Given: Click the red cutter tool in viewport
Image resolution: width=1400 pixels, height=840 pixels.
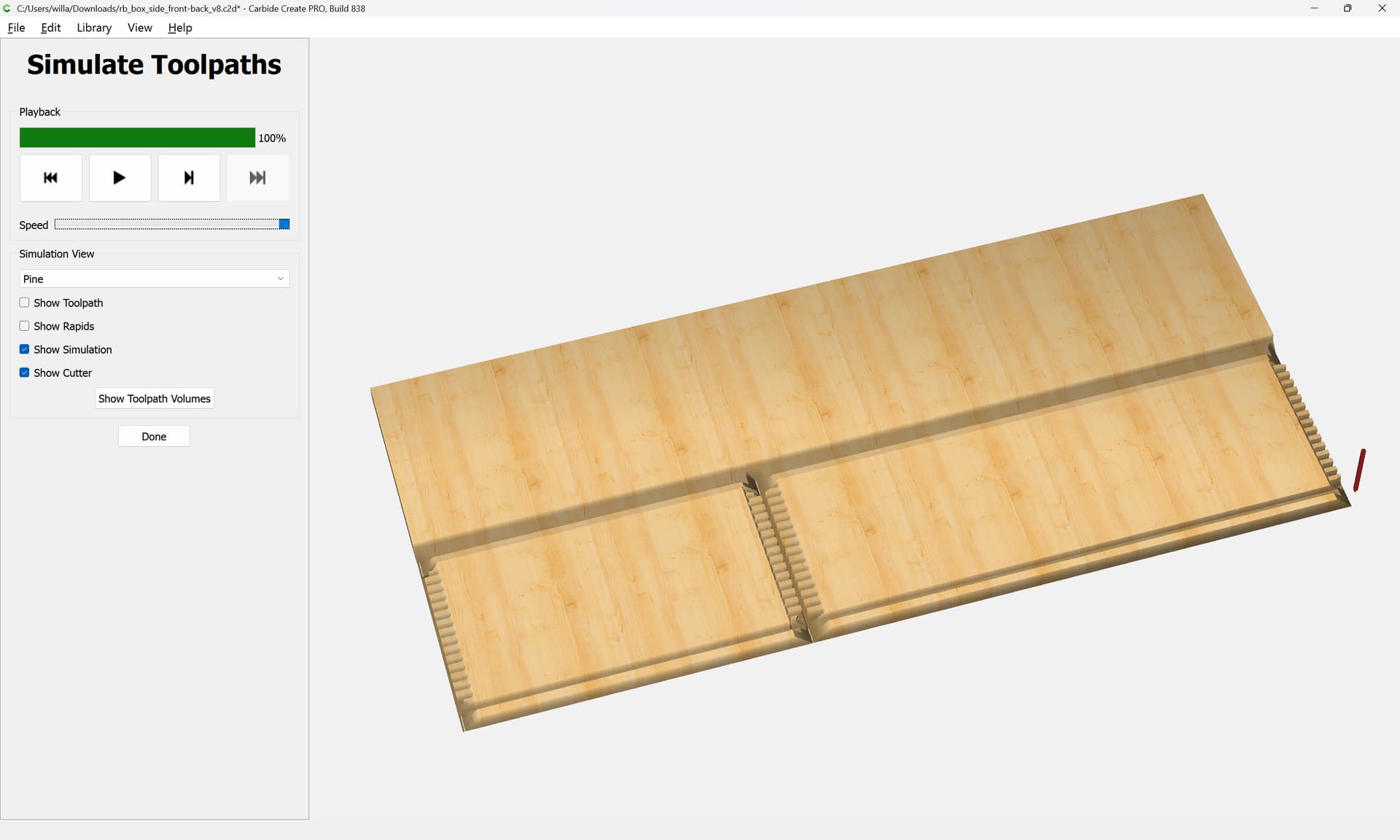Looking at the screenshot, I should coord(1359,470).
